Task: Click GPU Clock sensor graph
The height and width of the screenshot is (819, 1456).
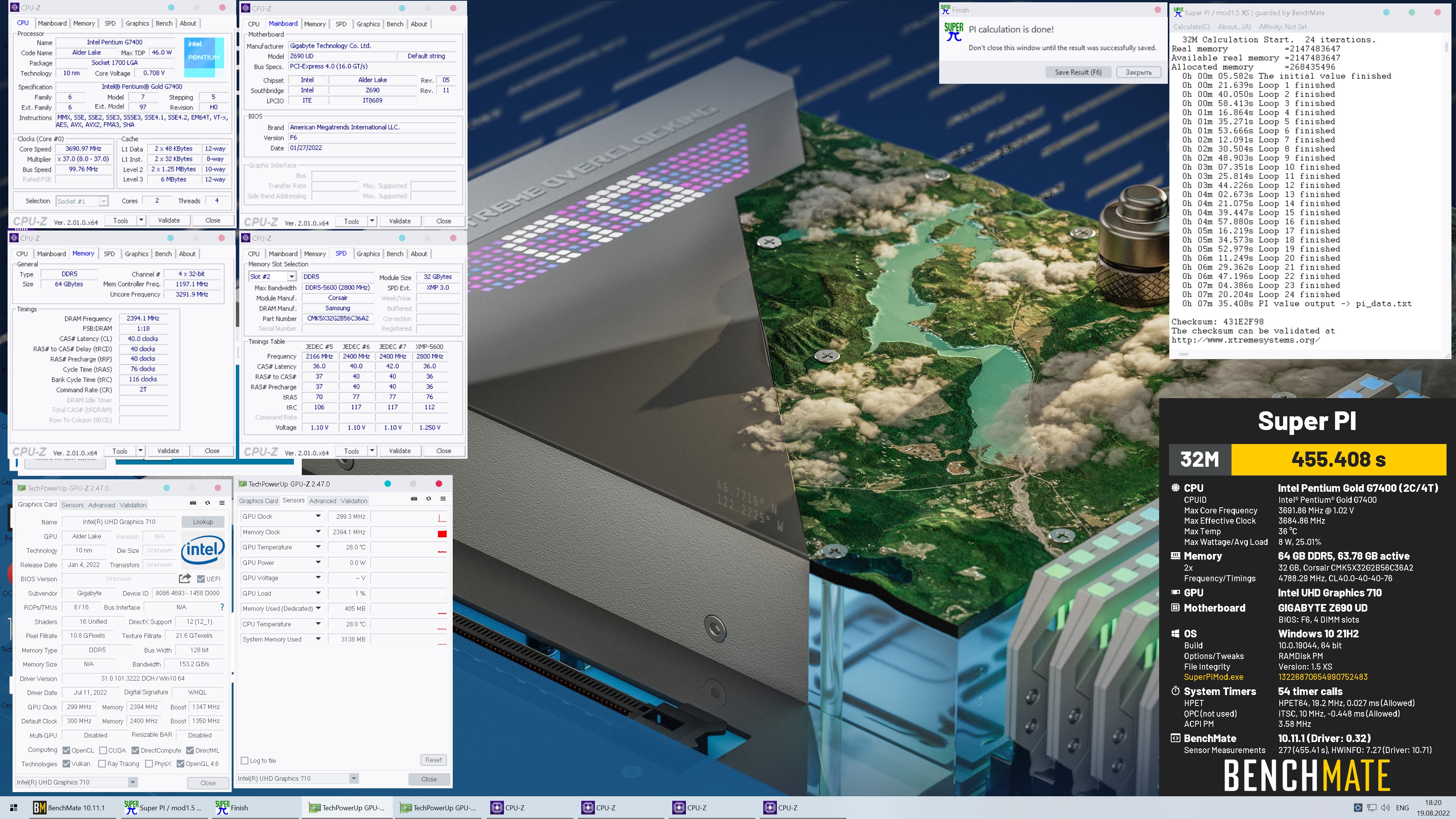Action: [409, 516]
